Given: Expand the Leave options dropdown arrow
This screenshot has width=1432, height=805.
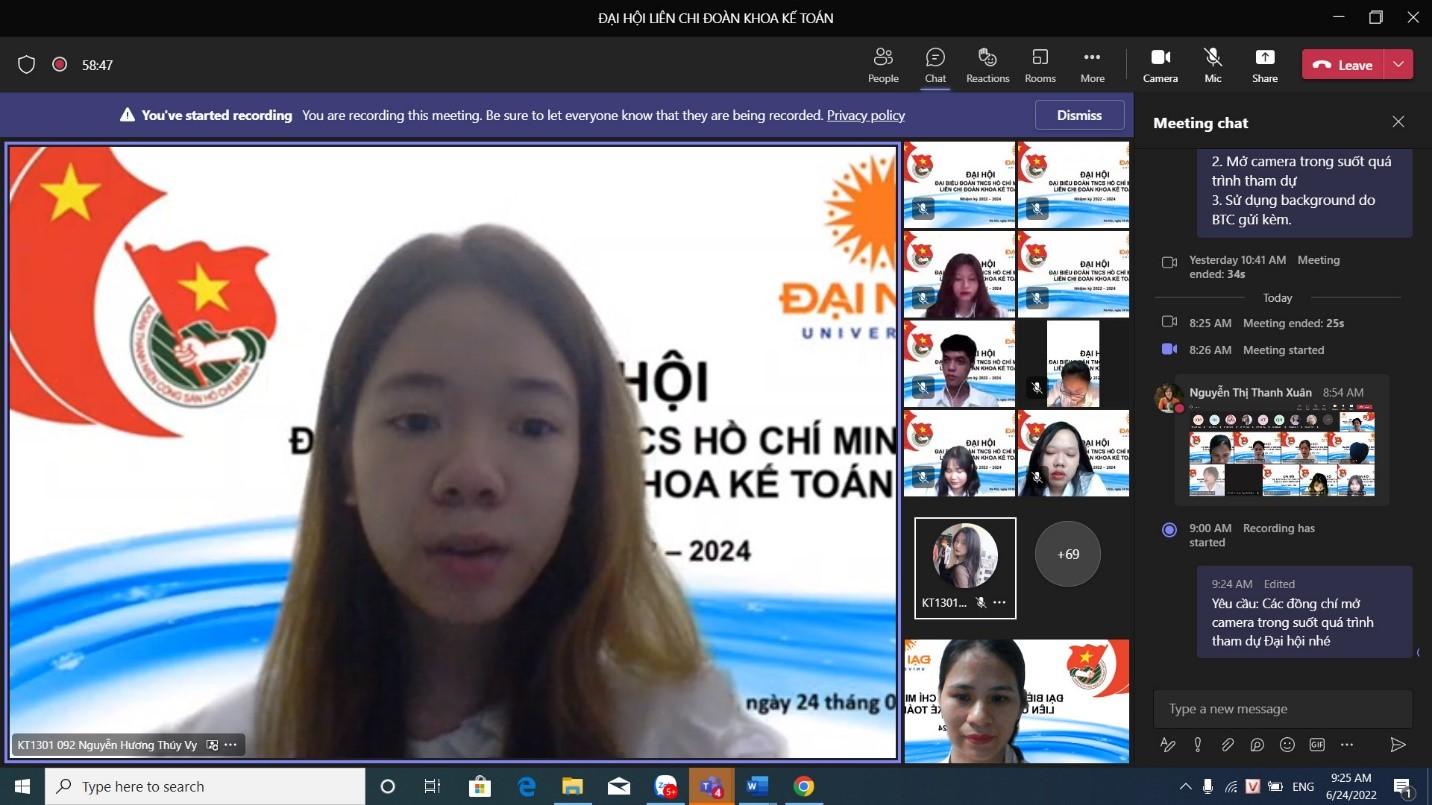Looking at the screenshot, I should tap(1398, 65).
